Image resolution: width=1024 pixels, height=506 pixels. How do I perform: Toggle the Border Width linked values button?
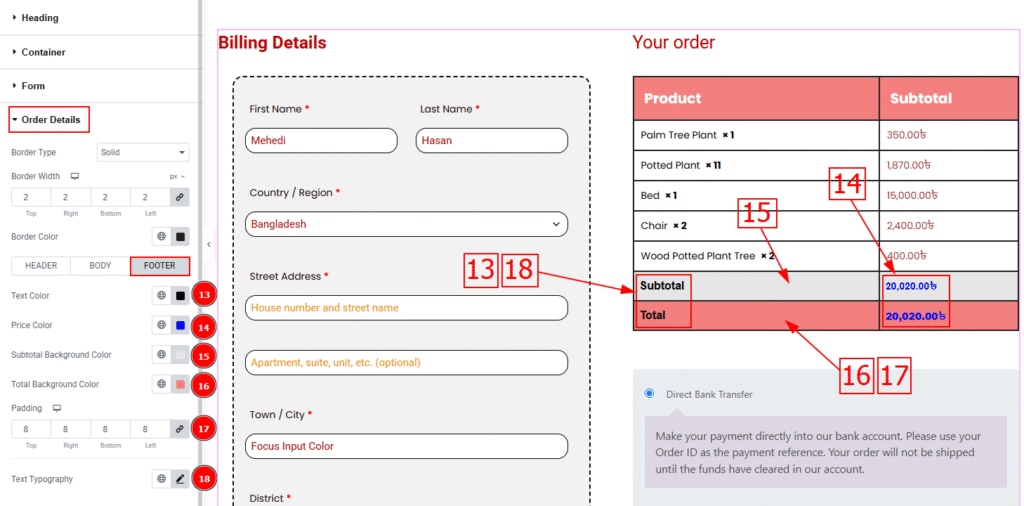point(180,198)
